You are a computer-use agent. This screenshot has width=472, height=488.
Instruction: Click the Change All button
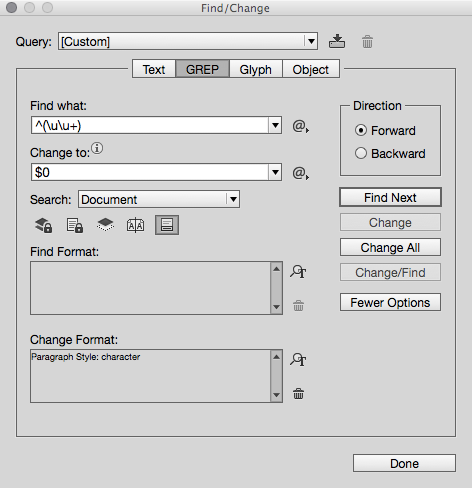coord(390,247)
